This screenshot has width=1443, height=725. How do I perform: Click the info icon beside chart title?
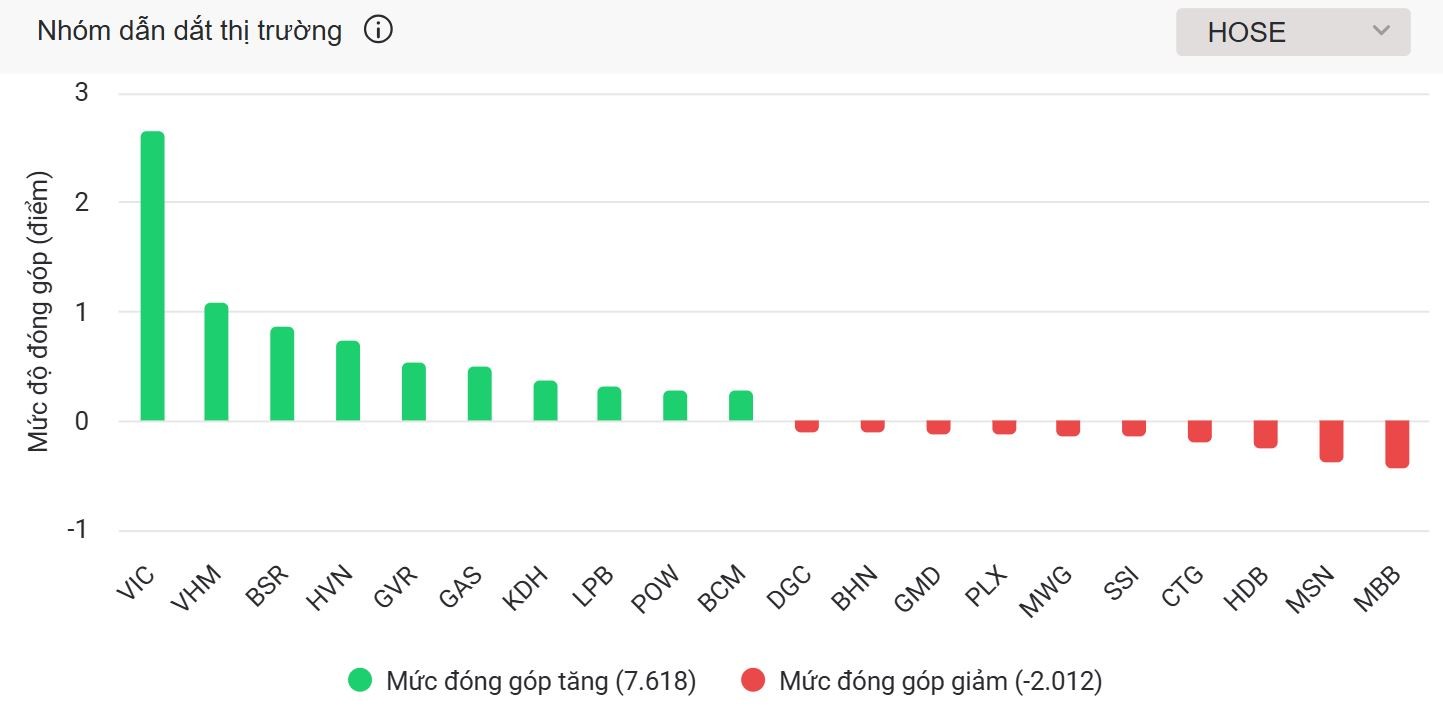tap(378, 31)
